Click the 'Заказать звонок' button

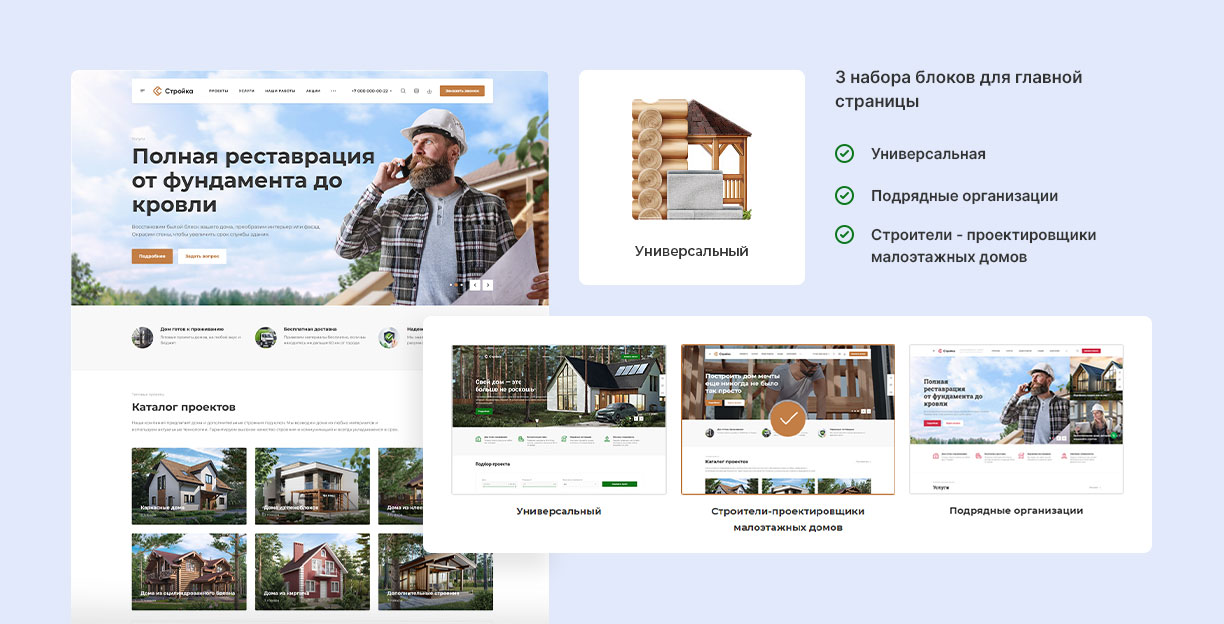point(462,90)
